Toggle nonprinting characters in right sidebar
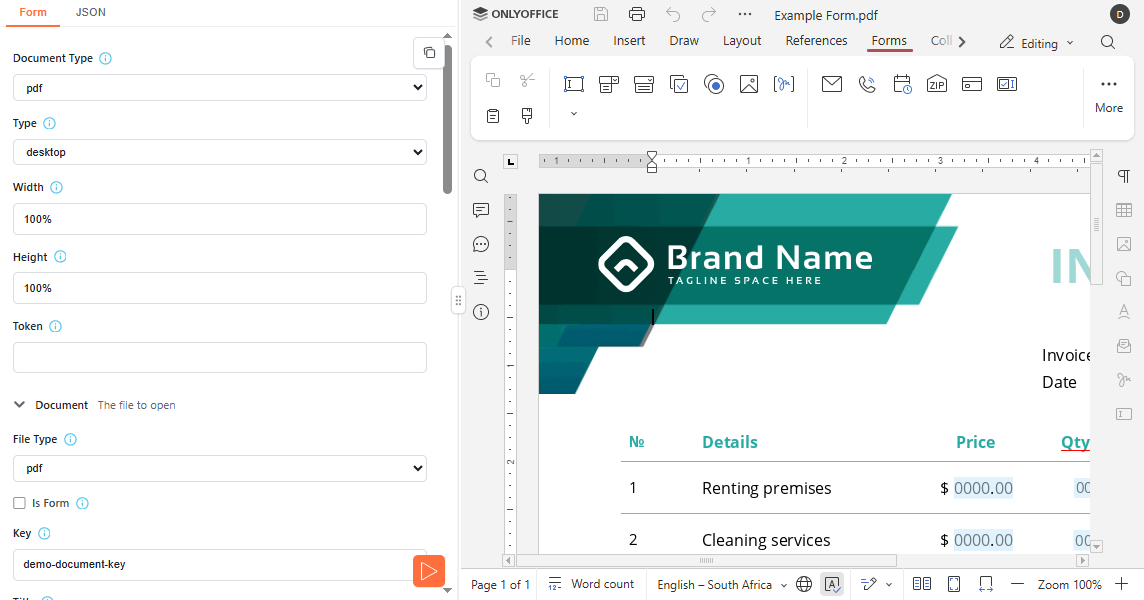The image size is (1144, 600). 1124,176
